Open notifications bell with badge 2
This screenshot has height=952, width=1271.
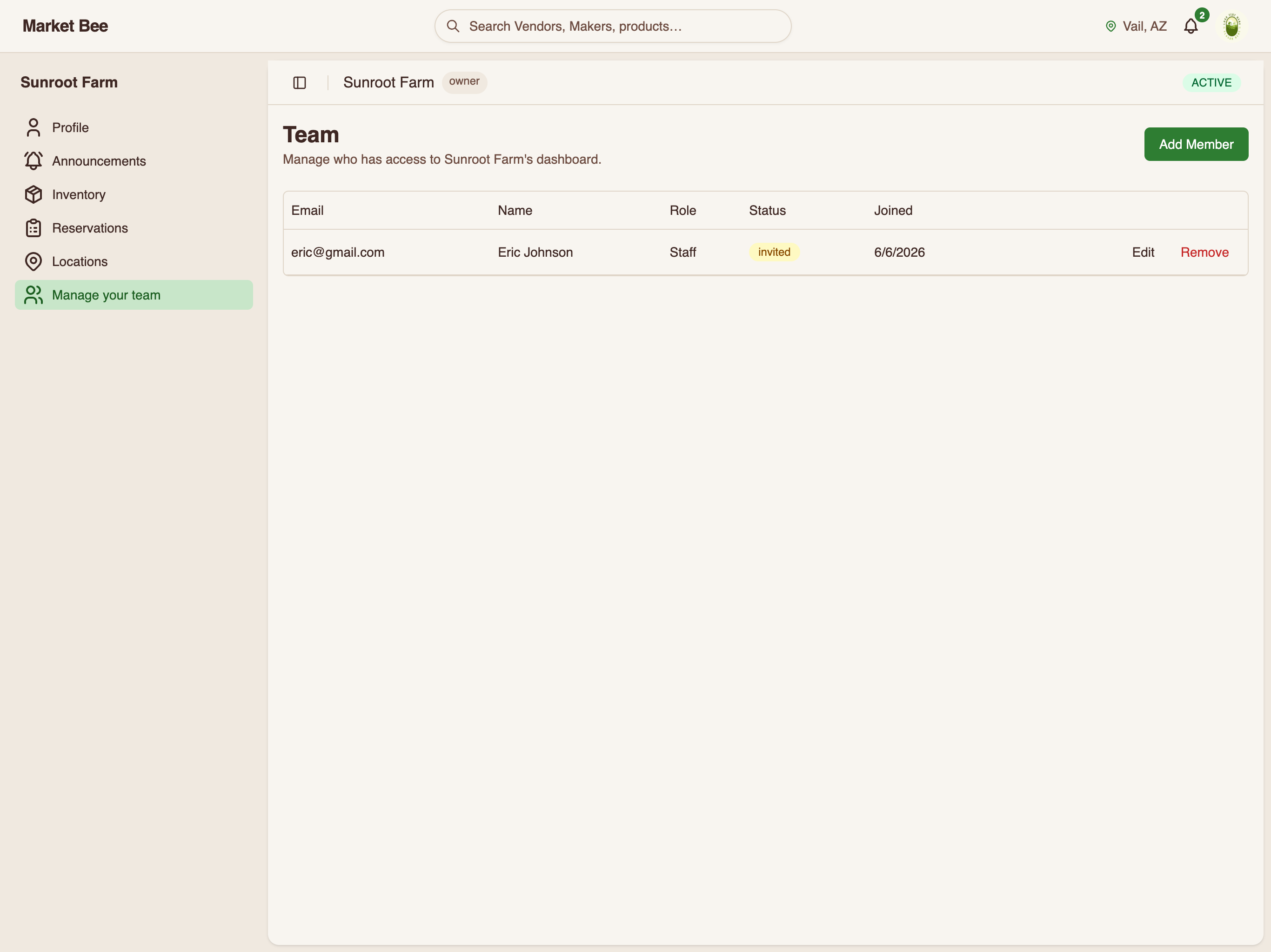click(x=1191, y=26)
